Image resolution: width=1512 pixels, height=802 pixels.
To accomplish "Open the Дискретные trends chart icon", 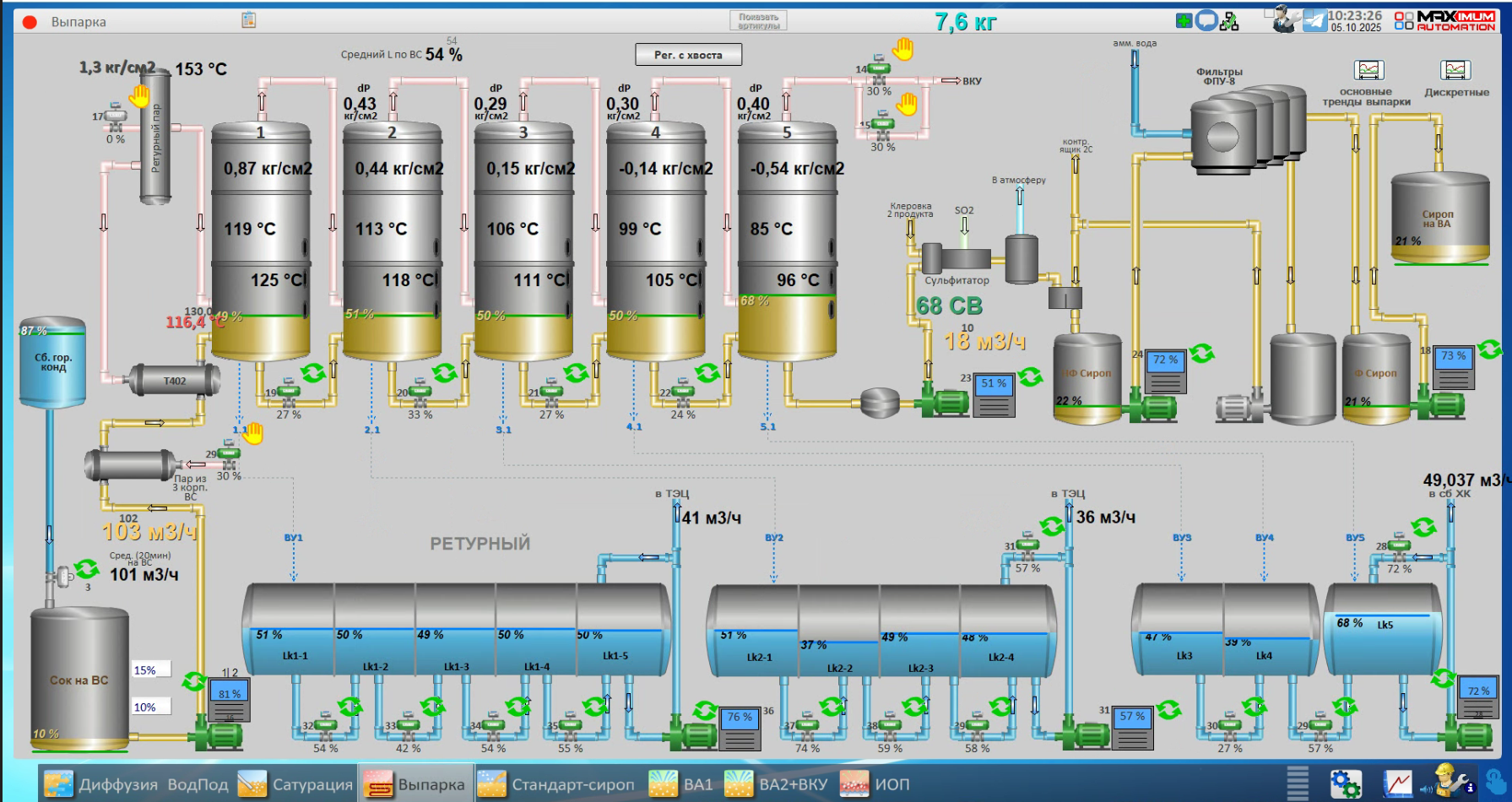I will coord(1455,70).
